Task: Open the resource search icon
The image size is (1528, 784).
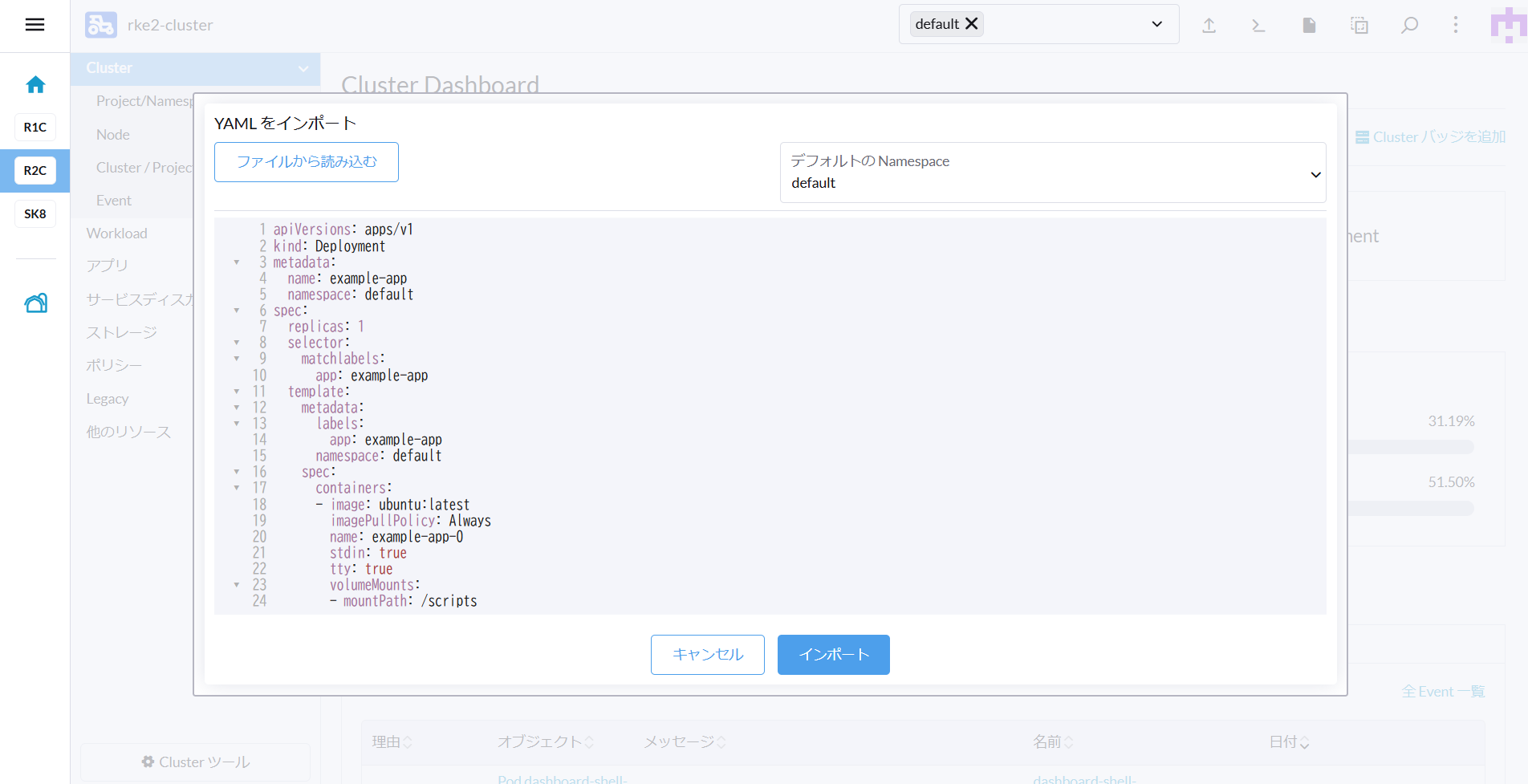Action: [1409, 25]
